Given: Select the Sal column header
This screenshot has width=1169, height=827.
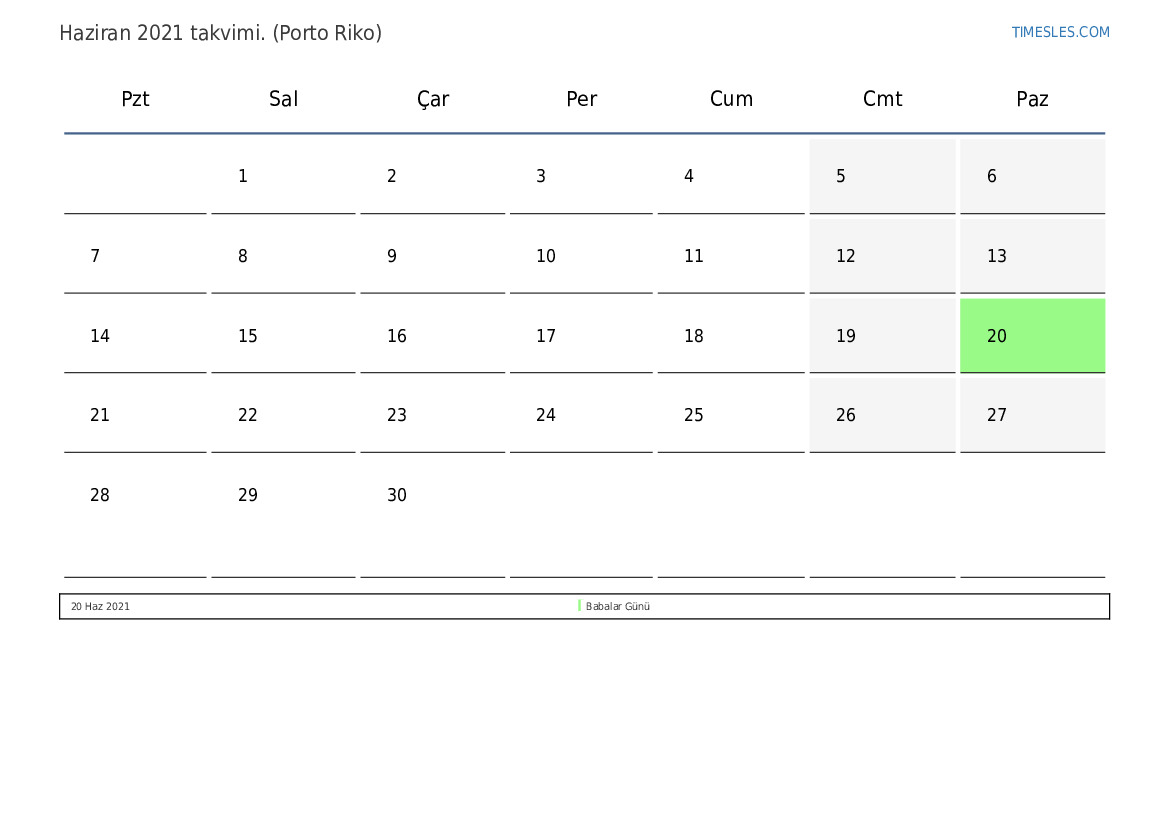Looking at the screenshot, I should pyautogui.click(x=283, y=98).
